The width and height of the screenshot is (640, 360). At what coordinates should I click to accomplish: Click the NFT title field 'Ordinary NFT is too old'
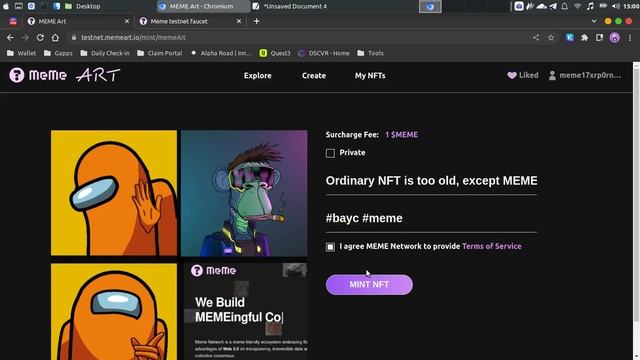(x=431, y=181)
